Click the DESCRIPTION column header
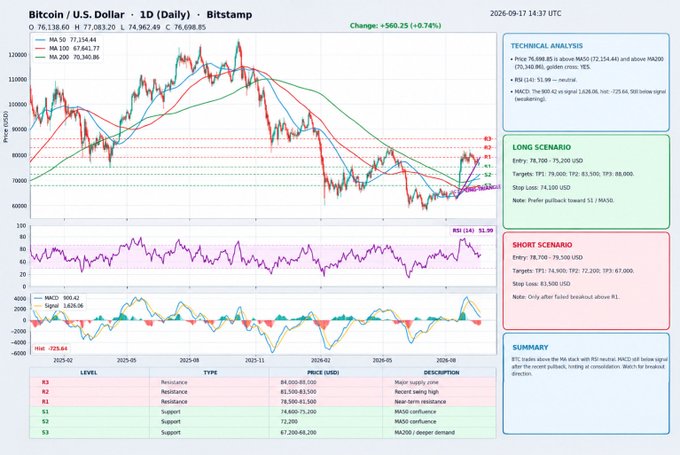 pos(441,373)
